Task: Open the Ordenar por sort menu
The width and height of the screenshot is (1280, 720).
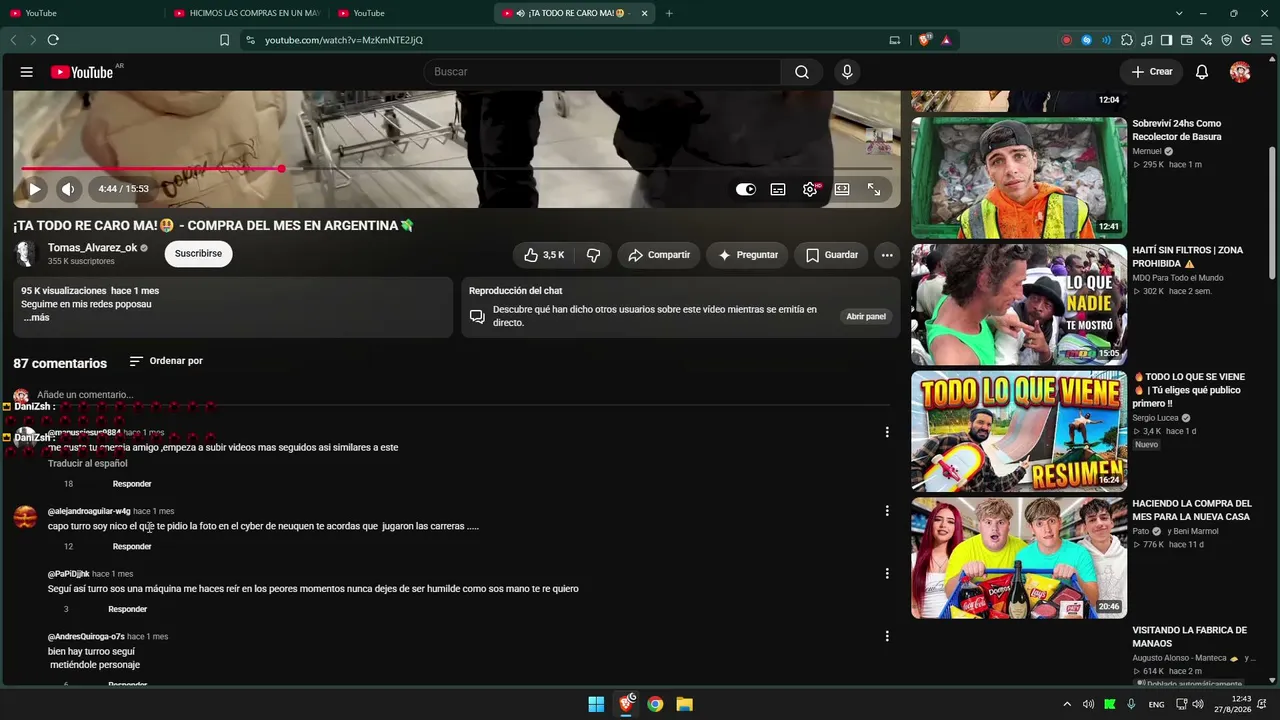Action: point(166,361)
